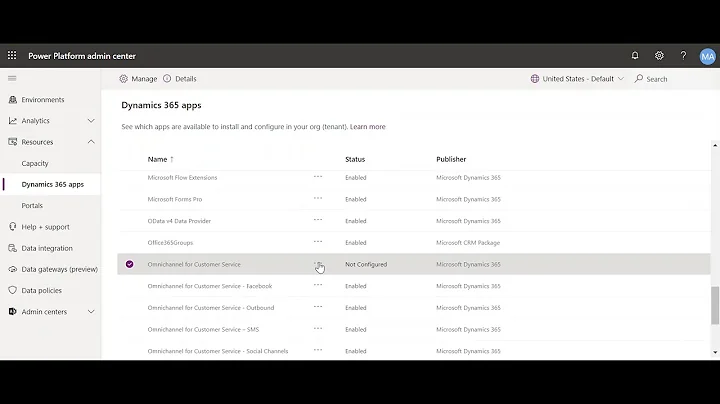Open Help + support page
This screenshot has width=720, height=404.
point(45,227)
